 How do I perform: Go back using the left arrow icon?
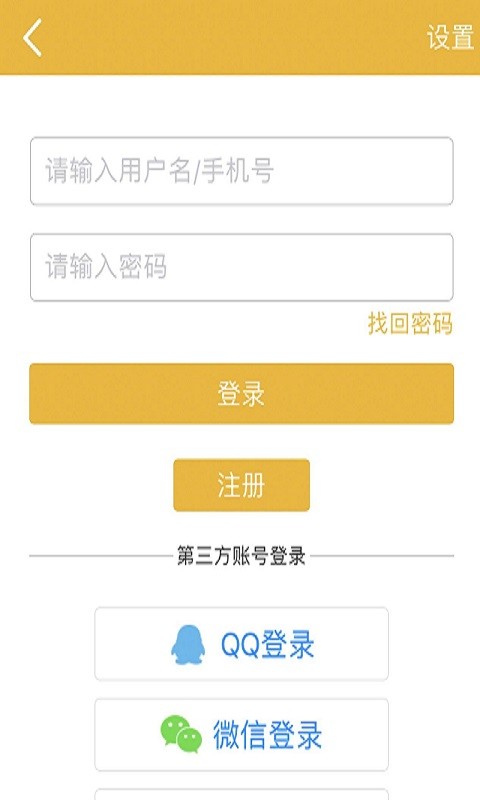click(x=32, y=37)
